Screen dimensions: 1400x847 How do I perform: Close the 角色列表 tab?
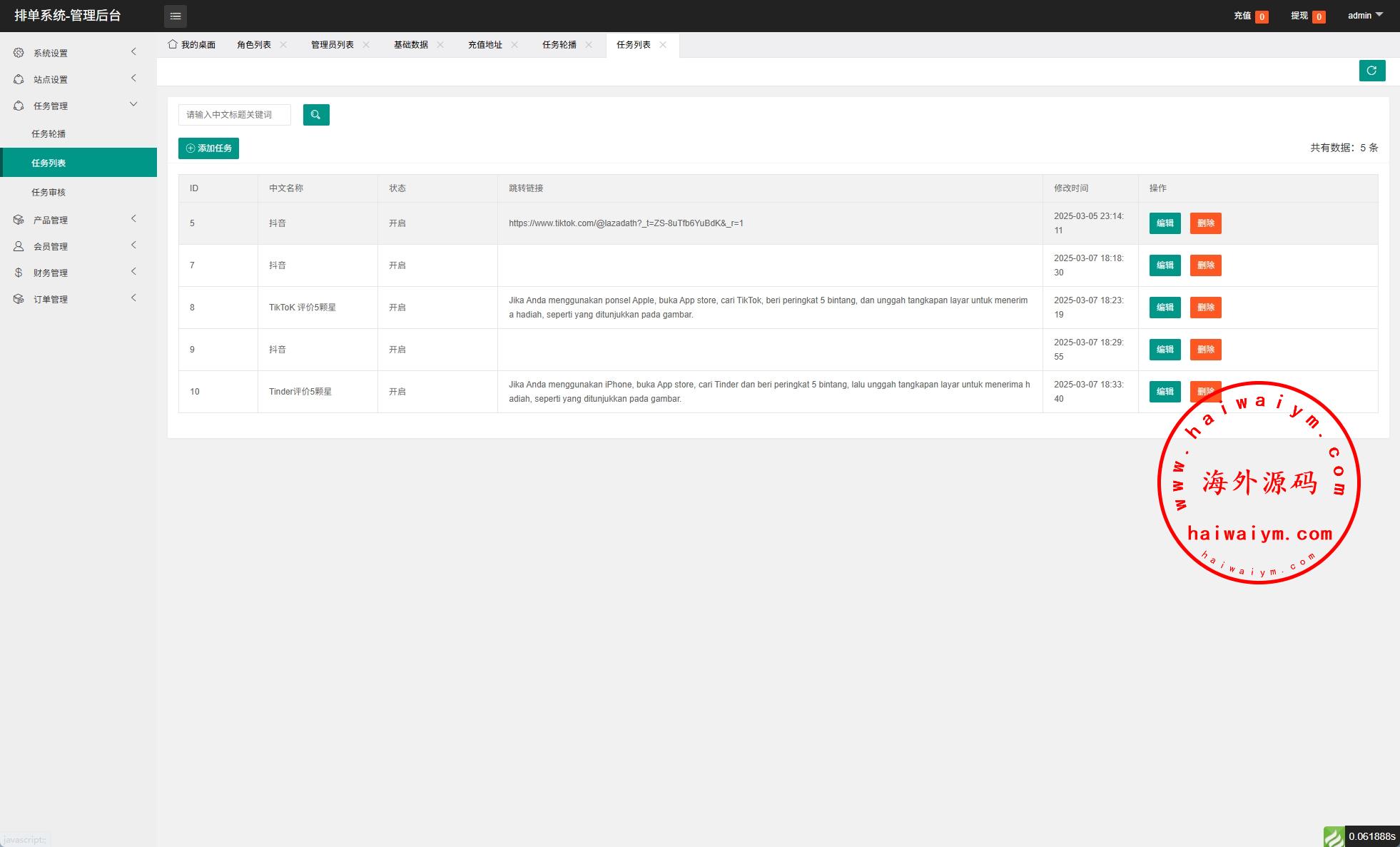click(x=283, y=44)
